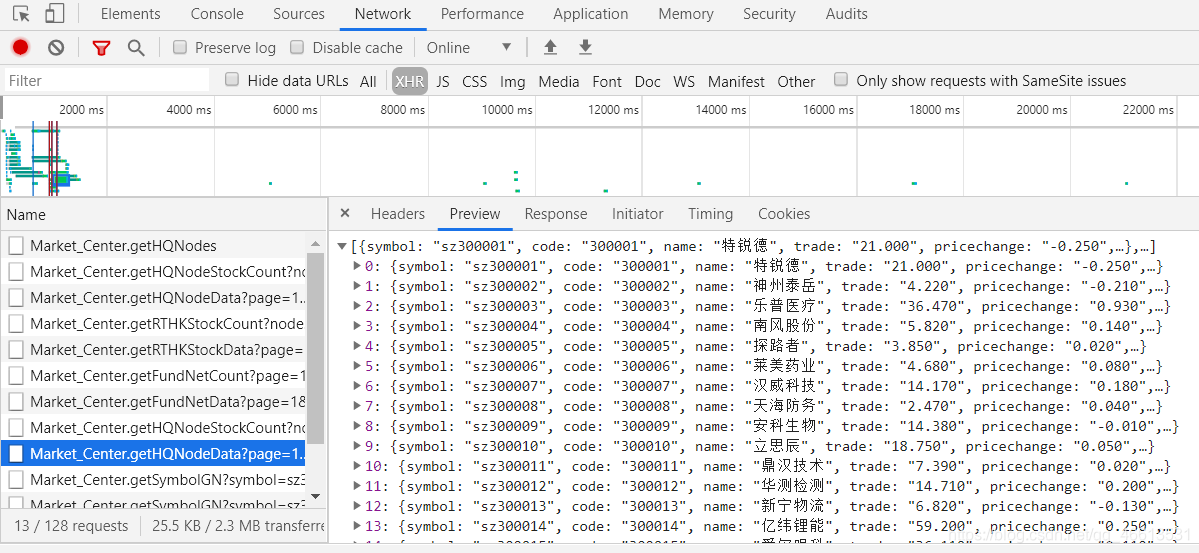Select Market_Center.getFundNetData request

[x=153, y=402]
